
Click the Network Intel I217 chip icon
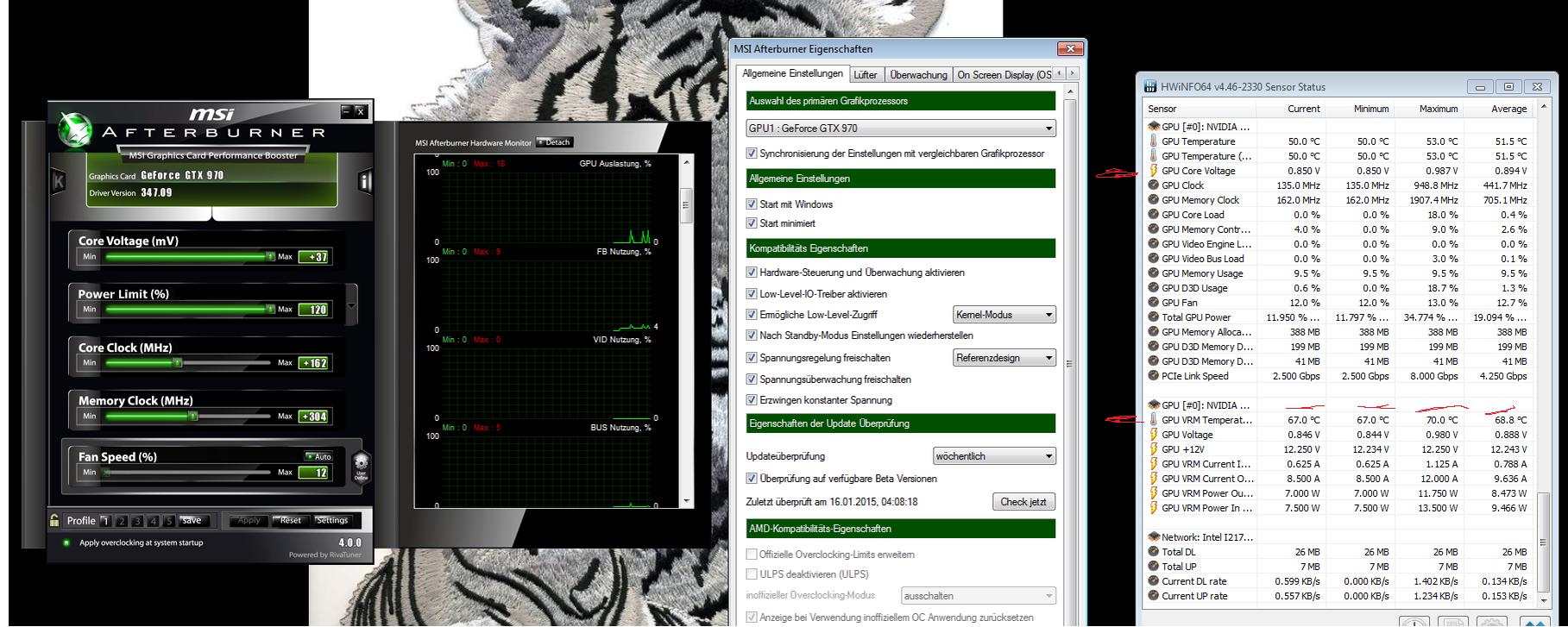(x=1154, y=537)
